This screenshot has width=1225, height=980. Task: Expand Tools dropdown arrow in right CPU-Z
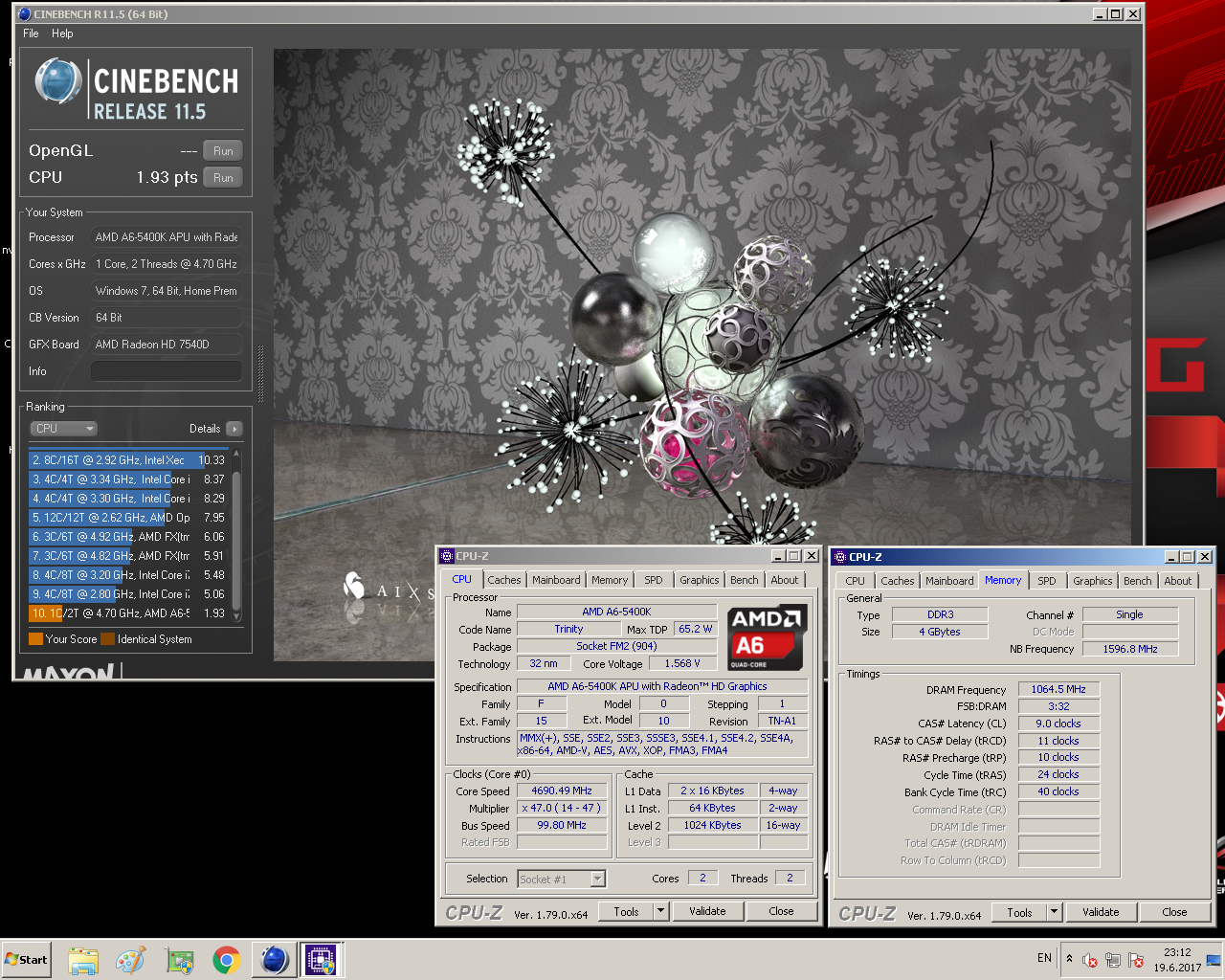point(1054,912)
